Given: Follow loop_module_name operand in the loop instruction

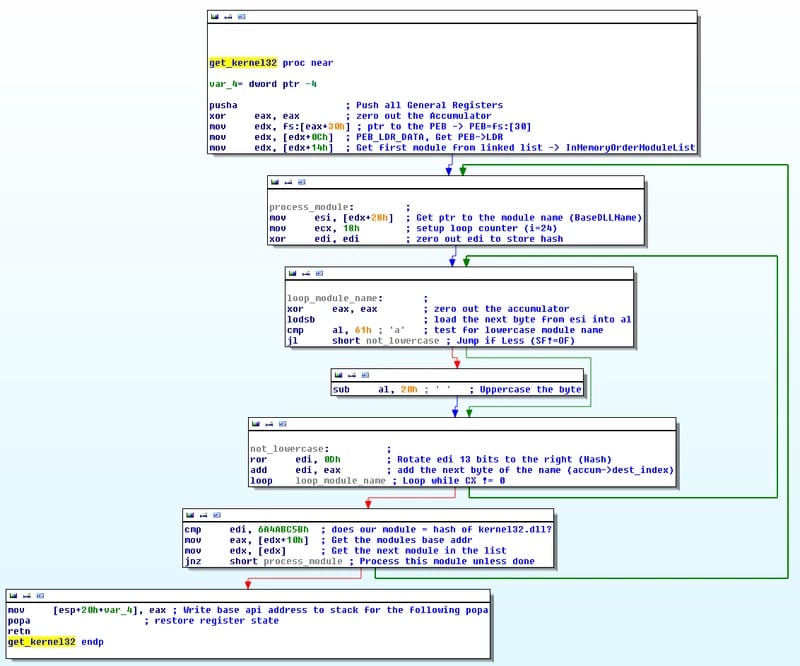Looking at the screenshot, I should (342, 481).
